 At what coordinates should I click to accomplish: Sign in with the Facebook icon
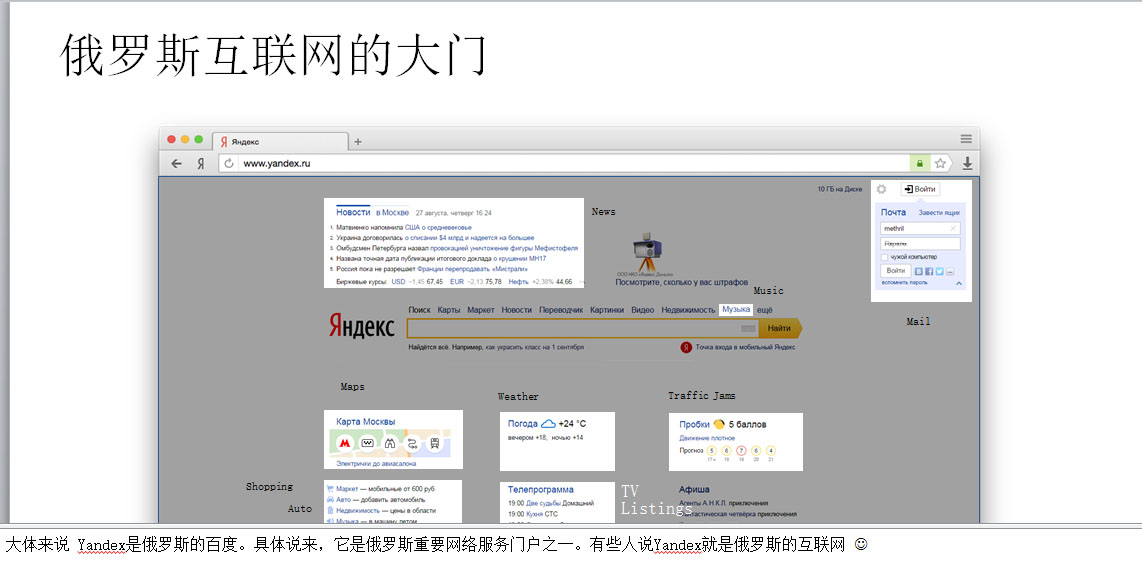click(x=929, y=271)
